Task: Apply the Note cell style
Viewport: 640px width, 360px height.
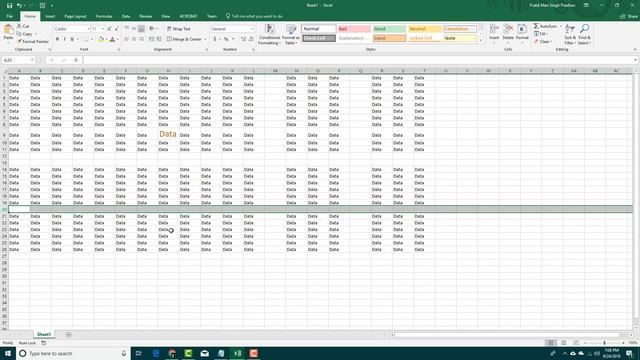Action: 460,38
